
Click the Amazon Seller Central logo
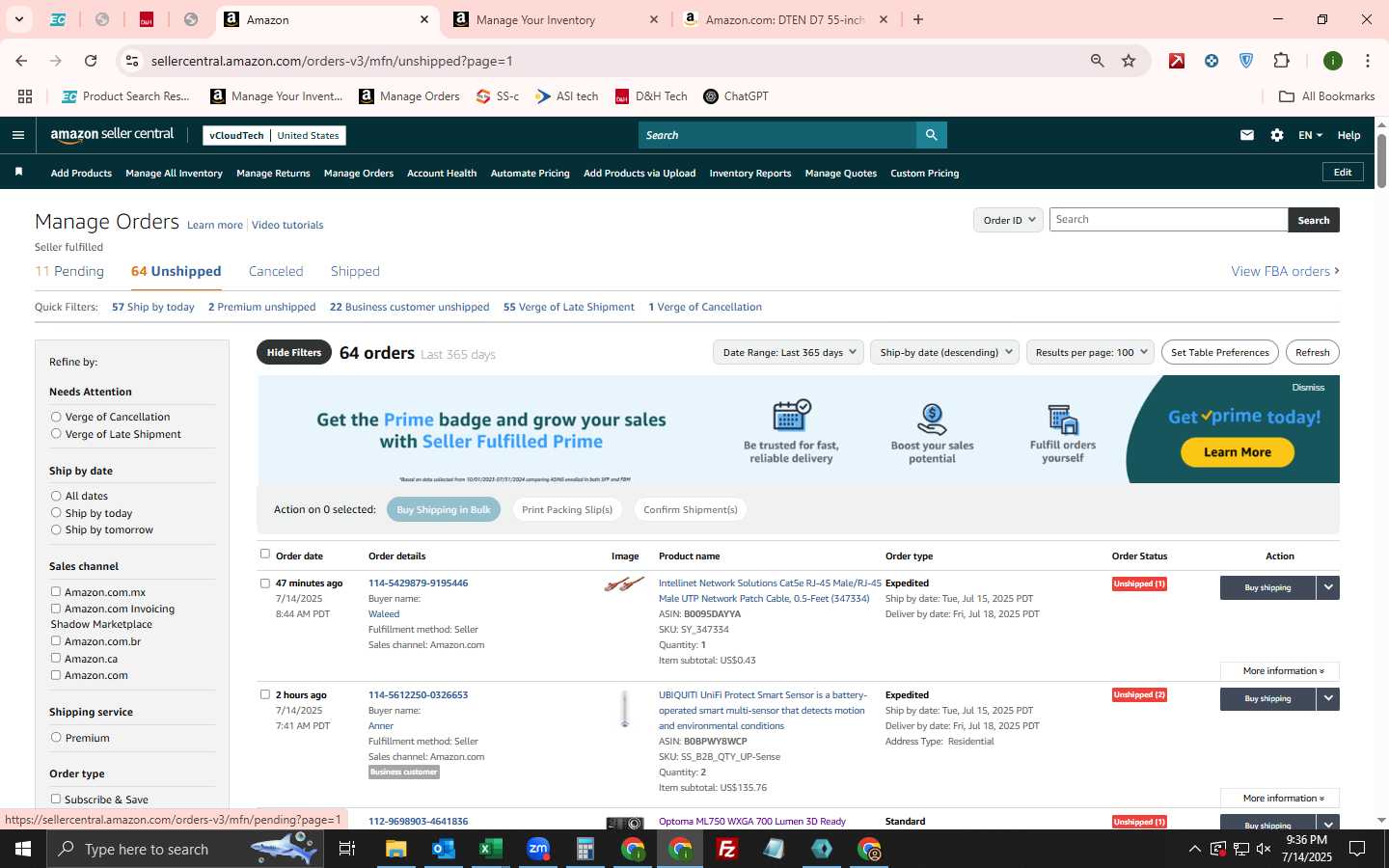(x=112, y=135)
